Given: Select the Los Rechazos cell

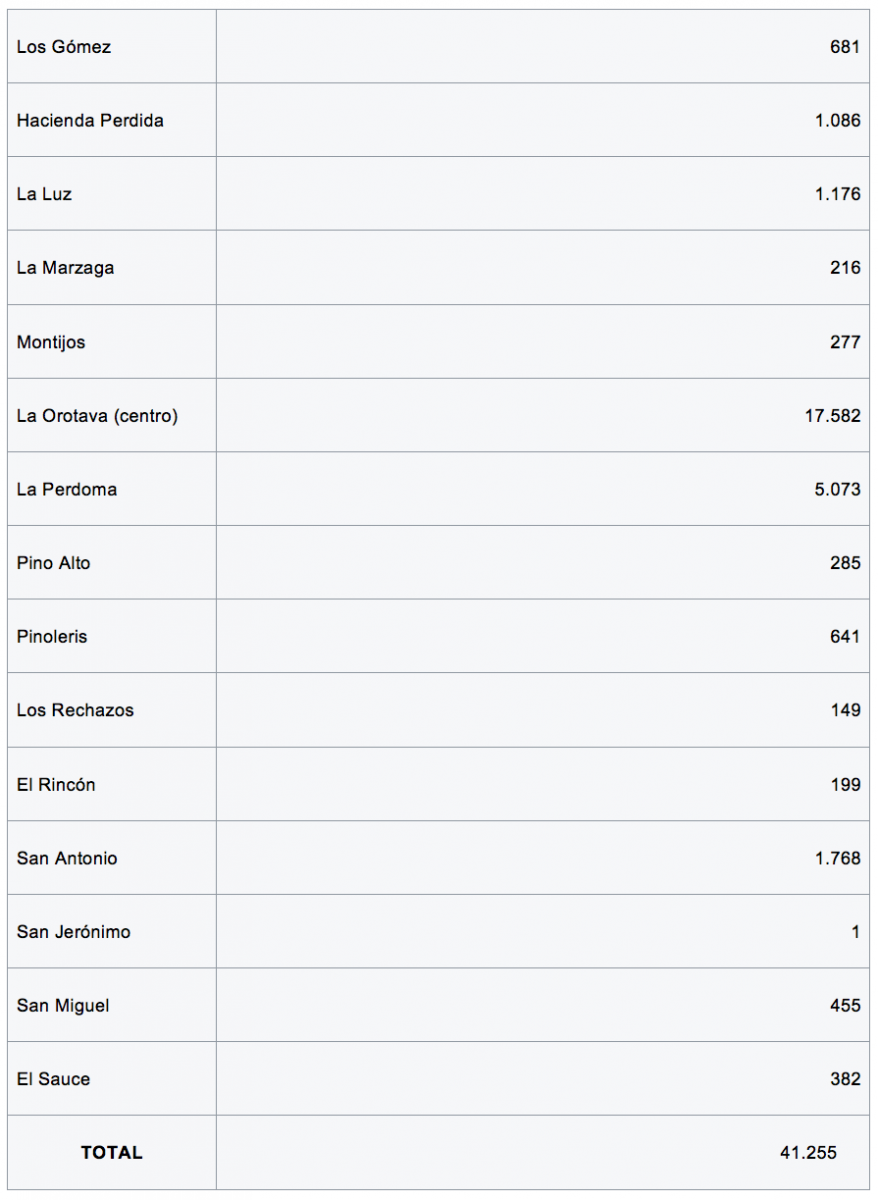Looking at the screenshot, I should click(75, 710).
